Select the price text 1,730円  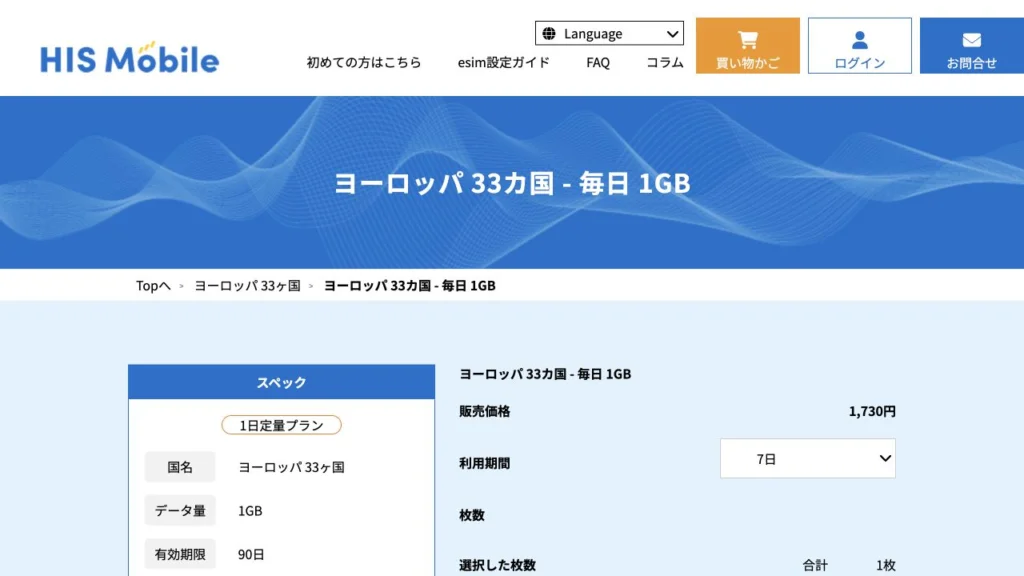coord(872,411)
